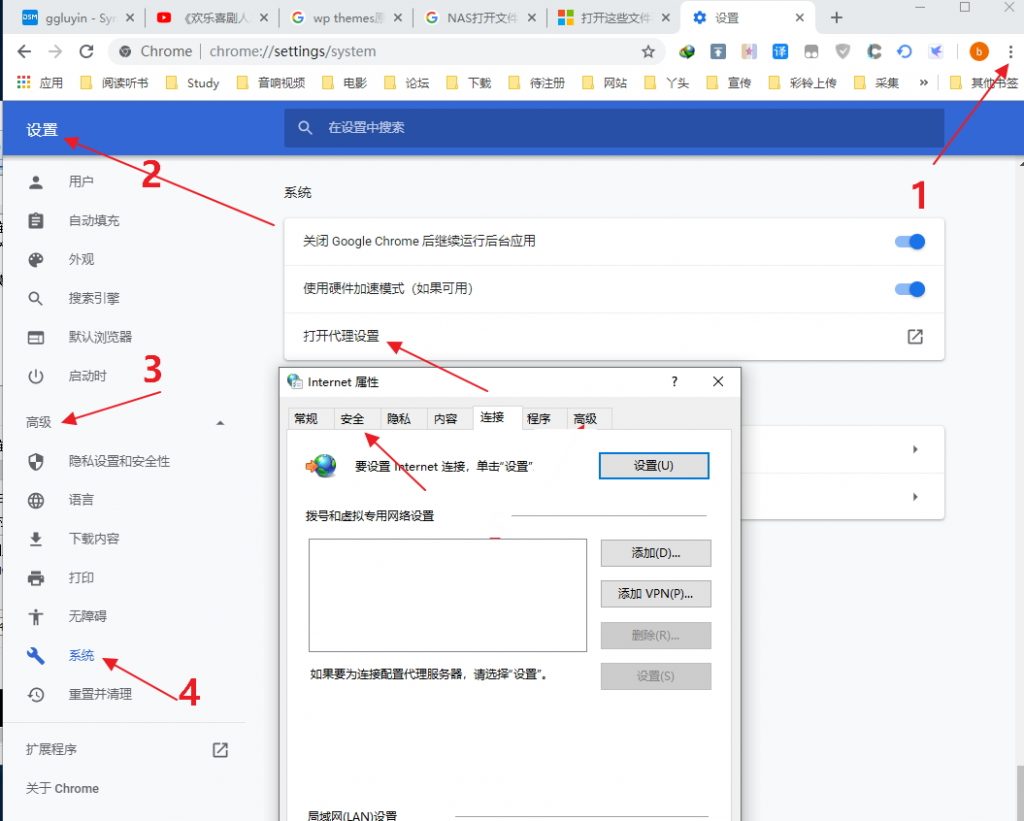Click the 设置(U) button
The image size is (1024, 821).
pyautogui.click(x=654, y=465)
